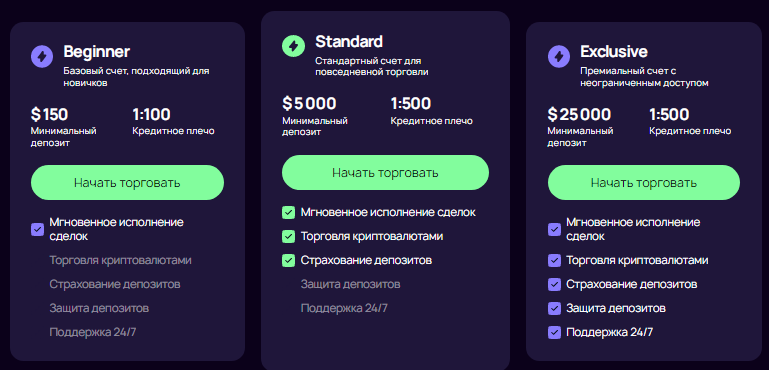Image resolution: width=769 pixels, height=370 pixels.
Task: Click disabled 24/7 support item in Beginner
Action: (x=93, y=332)
